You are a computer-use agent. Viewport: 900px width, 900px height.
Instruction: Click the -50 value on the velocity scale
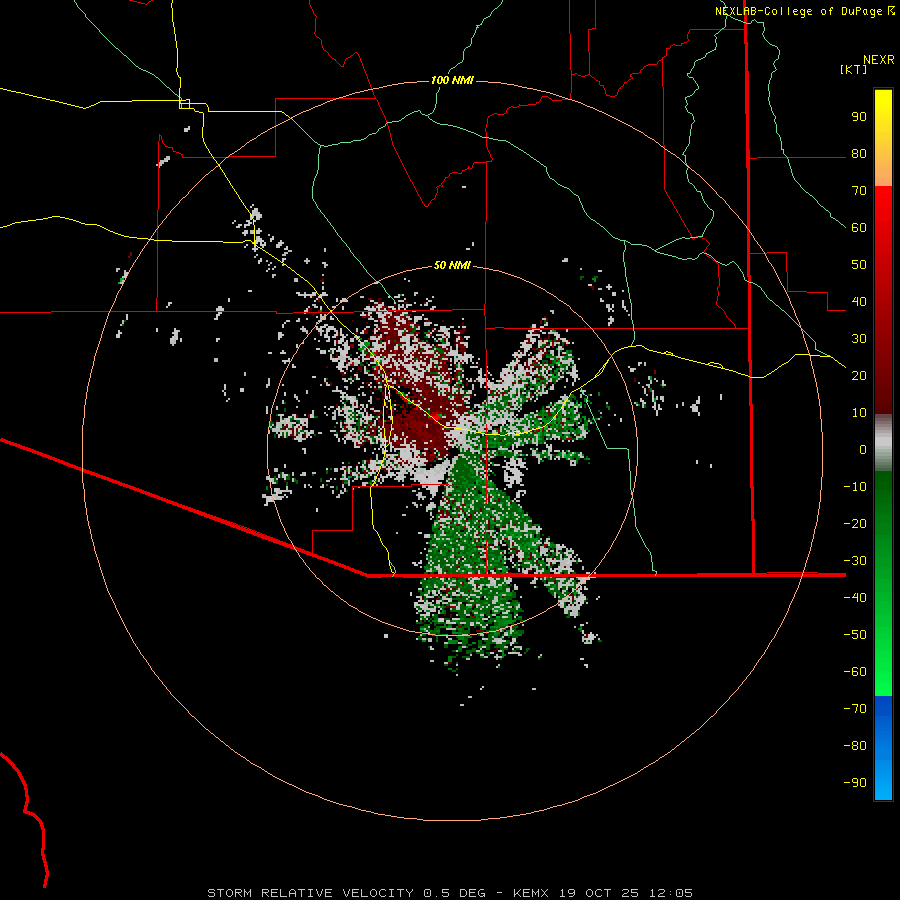pos(855,635)
